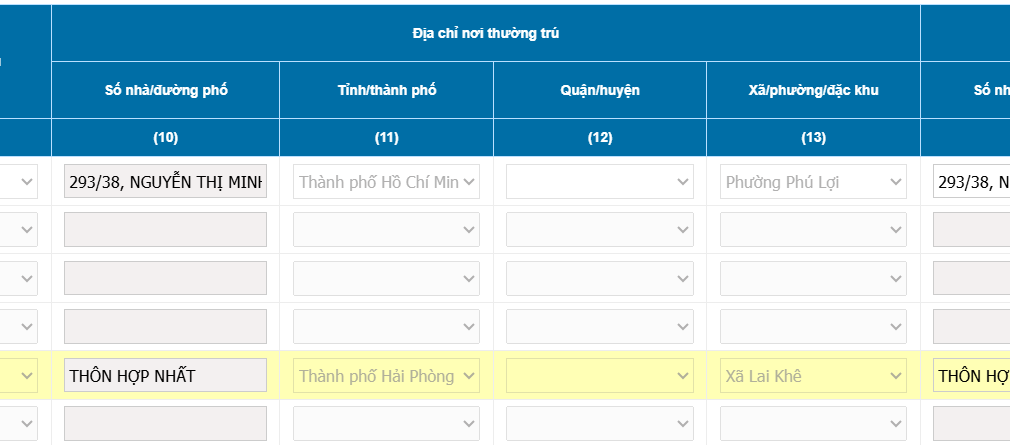Open district dropdown in the third row
1032x445 pixels.
(x=599, y=278)
